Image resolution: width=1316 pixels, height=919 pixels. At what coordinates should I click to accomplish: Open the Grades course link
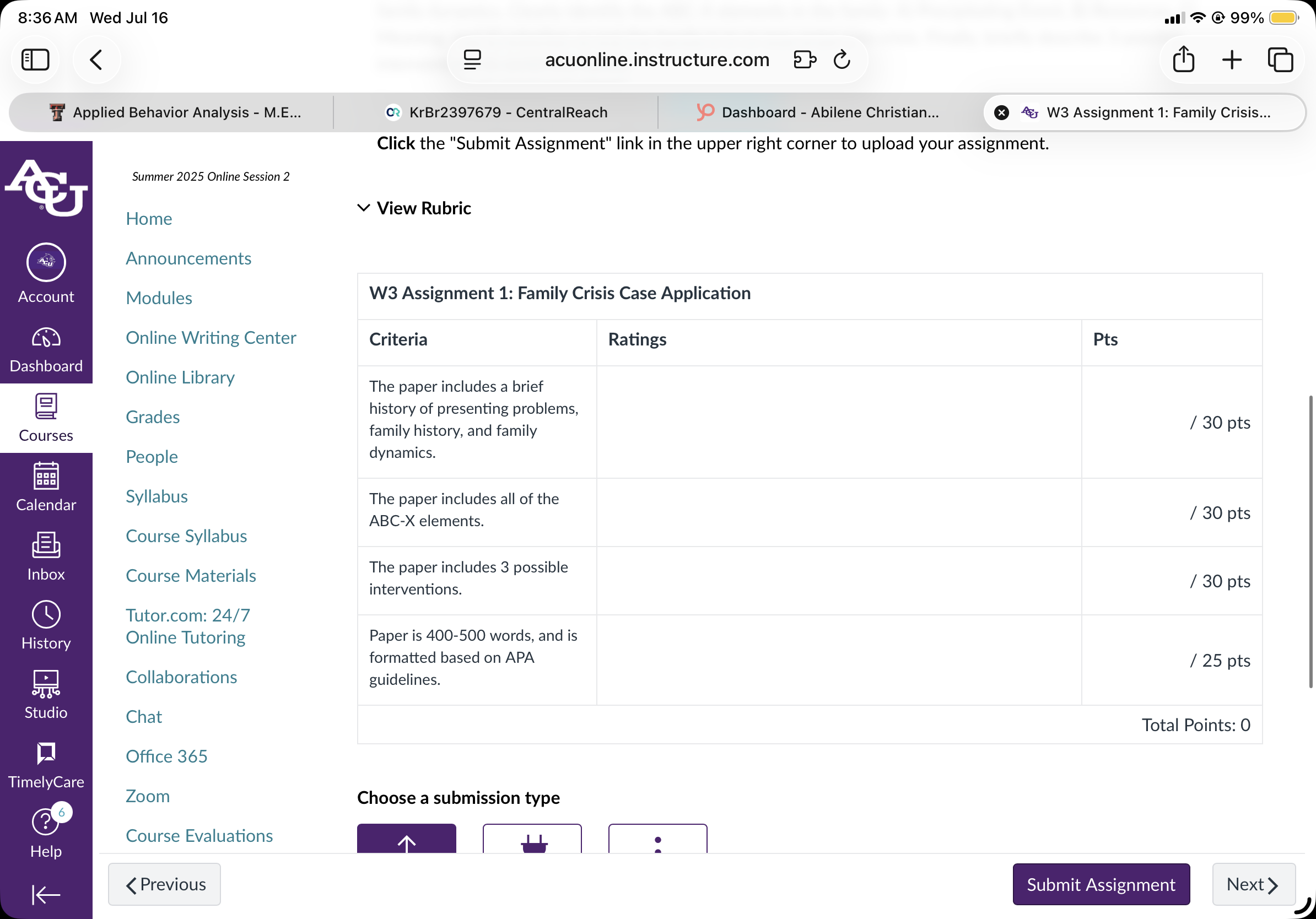[153, 417]
